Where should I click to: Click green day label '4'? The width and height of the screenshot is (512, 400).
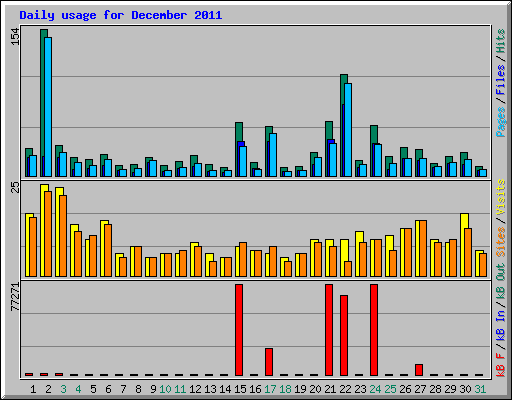[78, 389]
